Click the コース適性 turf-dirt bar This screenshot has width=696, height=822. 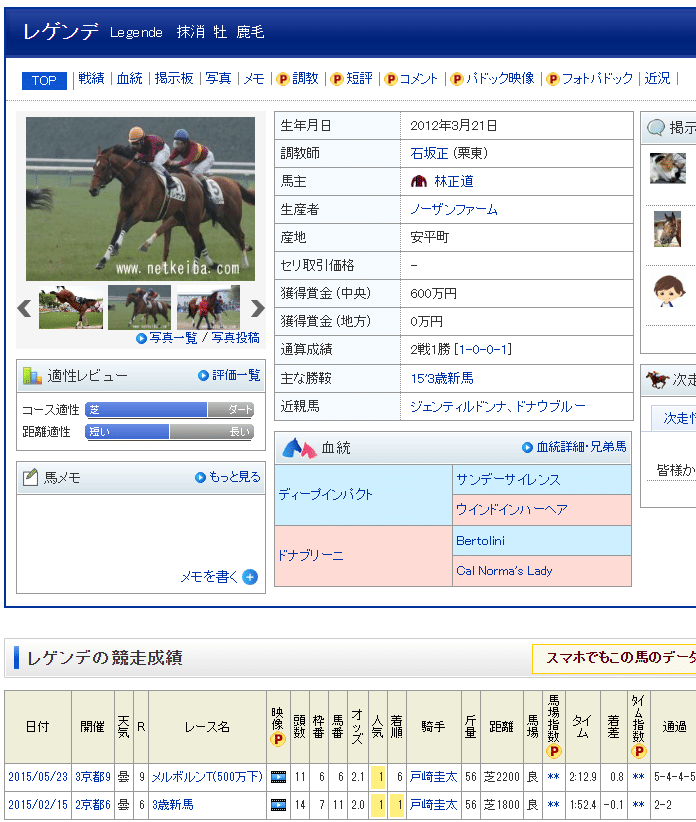(169, 410)
